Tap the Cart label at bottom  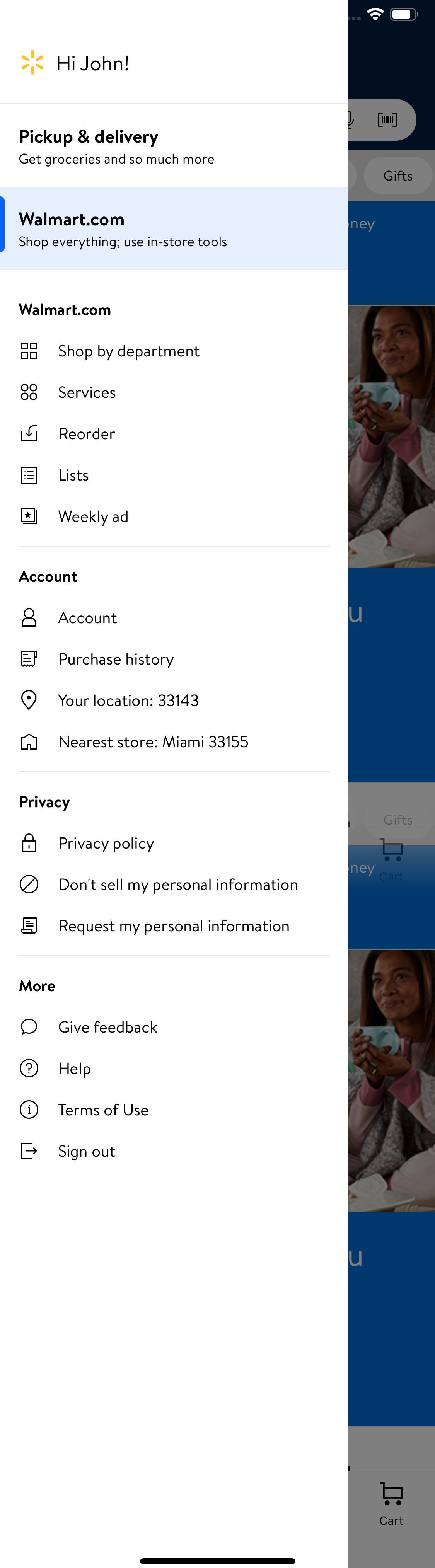tap(391, 1520)
